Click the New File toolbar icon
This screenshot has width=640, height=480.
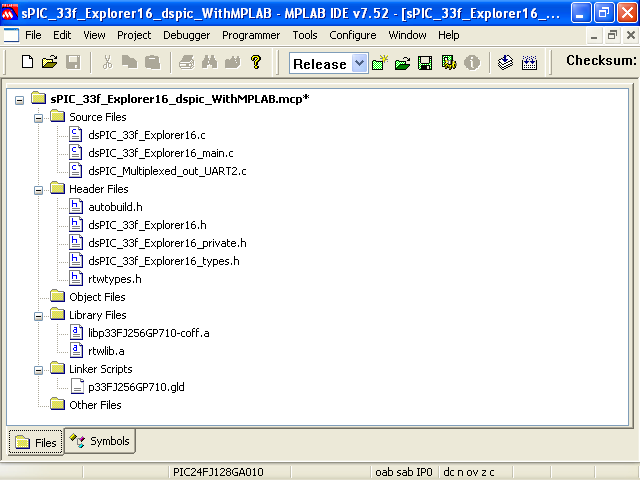(x=27, y=62)
